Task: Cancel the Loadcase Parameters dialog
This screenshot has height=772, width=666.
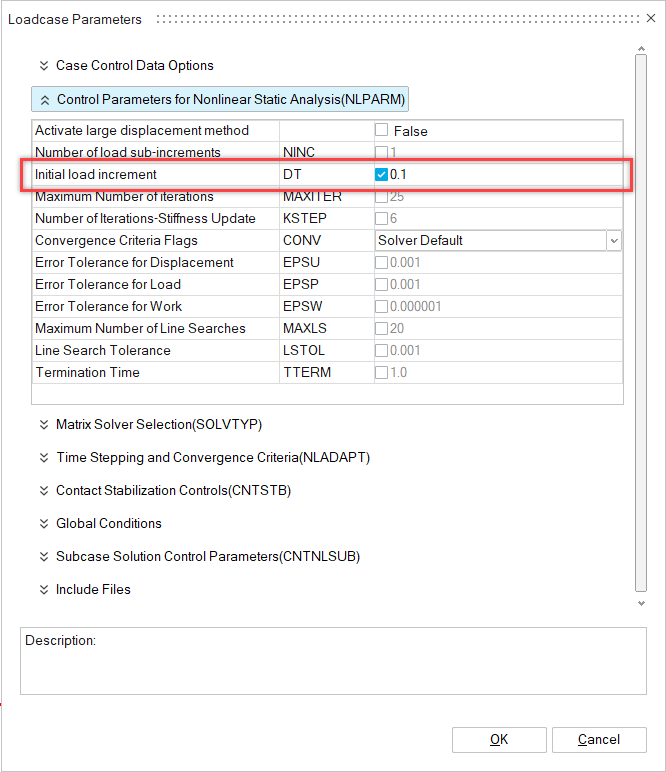Action: [599, 740]
